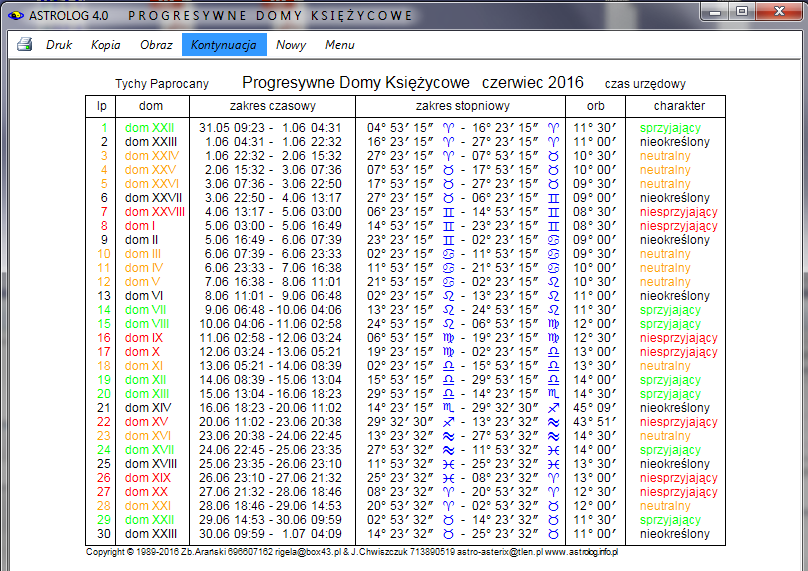Image resolution: width=808 pixels, height=571 pixels.
Task: Close the Astrolog window
Action: (779, 11)
